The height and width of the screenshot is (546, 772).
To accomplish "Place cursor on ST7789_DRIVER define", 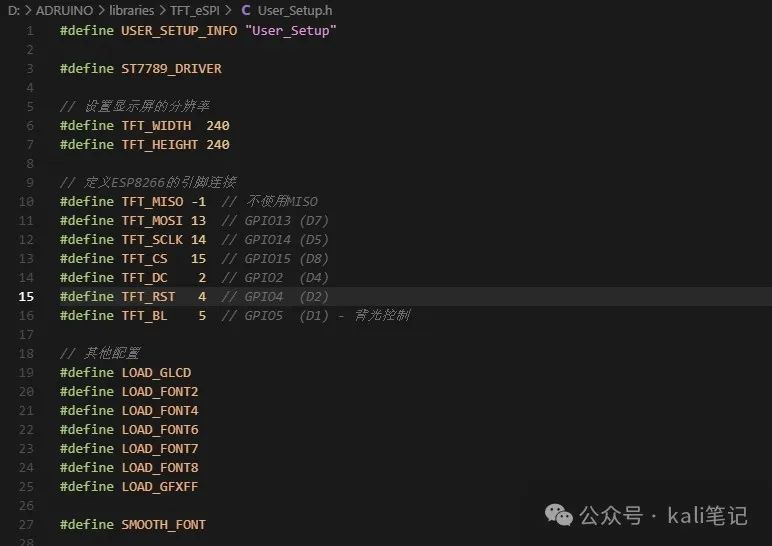I will click(171, 68).
